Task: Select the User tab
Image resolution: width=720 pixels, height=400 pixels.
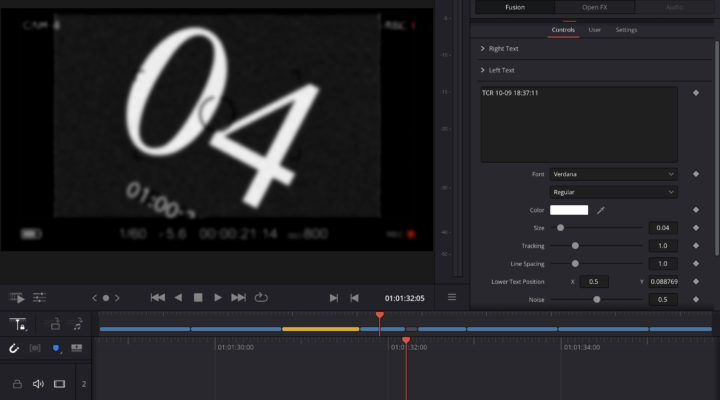Action: point(595,30)
